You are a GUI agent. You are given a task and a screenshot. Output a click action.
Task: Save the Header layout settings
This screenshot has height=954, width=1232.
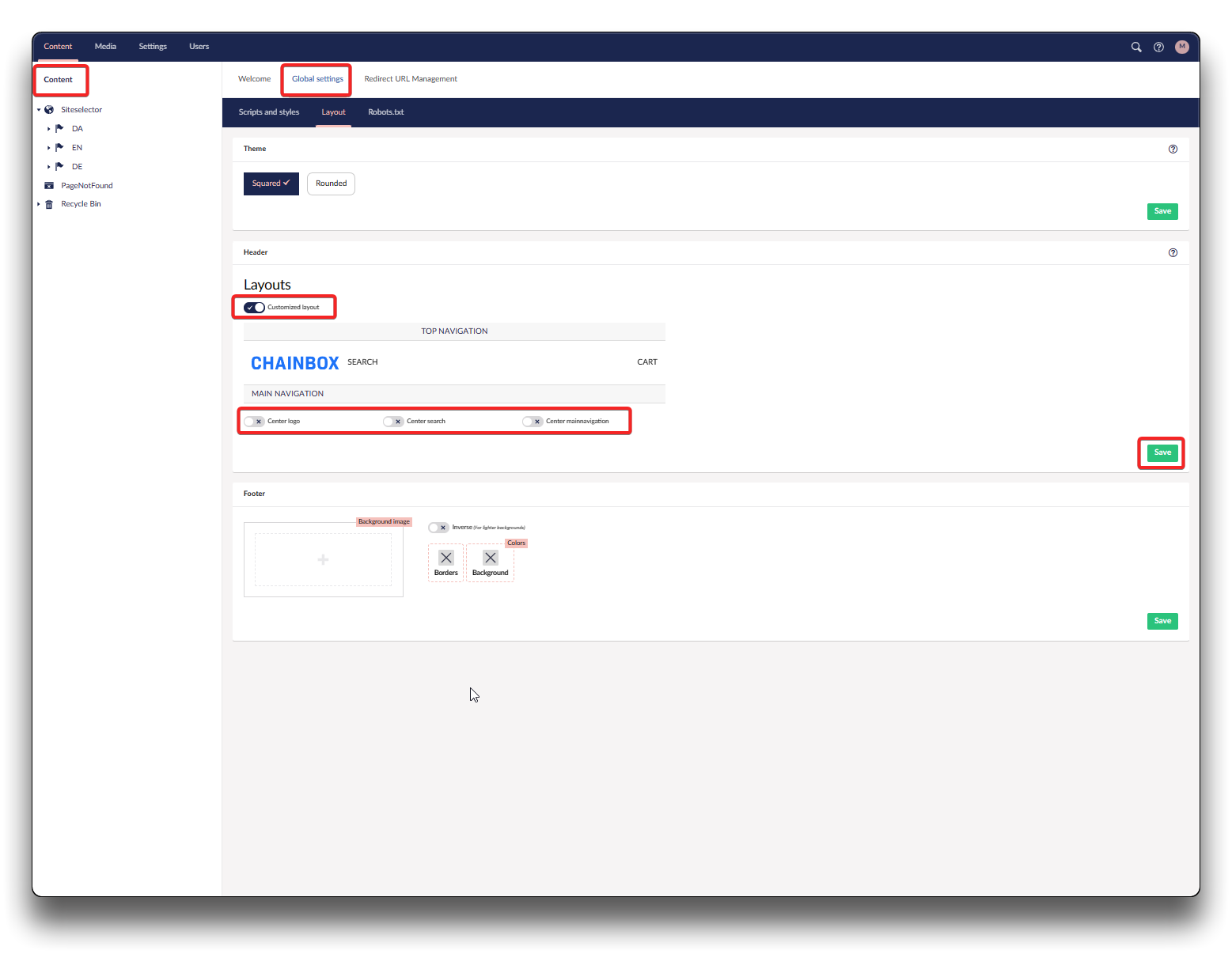(1162, 453)
